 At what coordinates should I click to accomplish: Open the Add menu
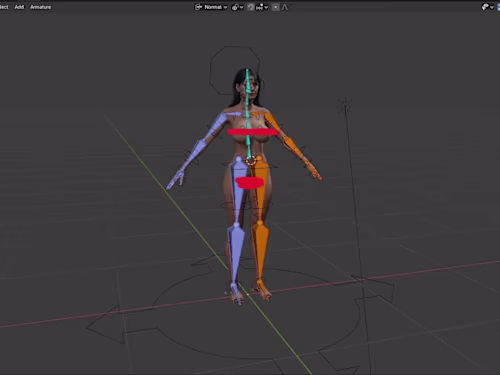tap(19, 7)
